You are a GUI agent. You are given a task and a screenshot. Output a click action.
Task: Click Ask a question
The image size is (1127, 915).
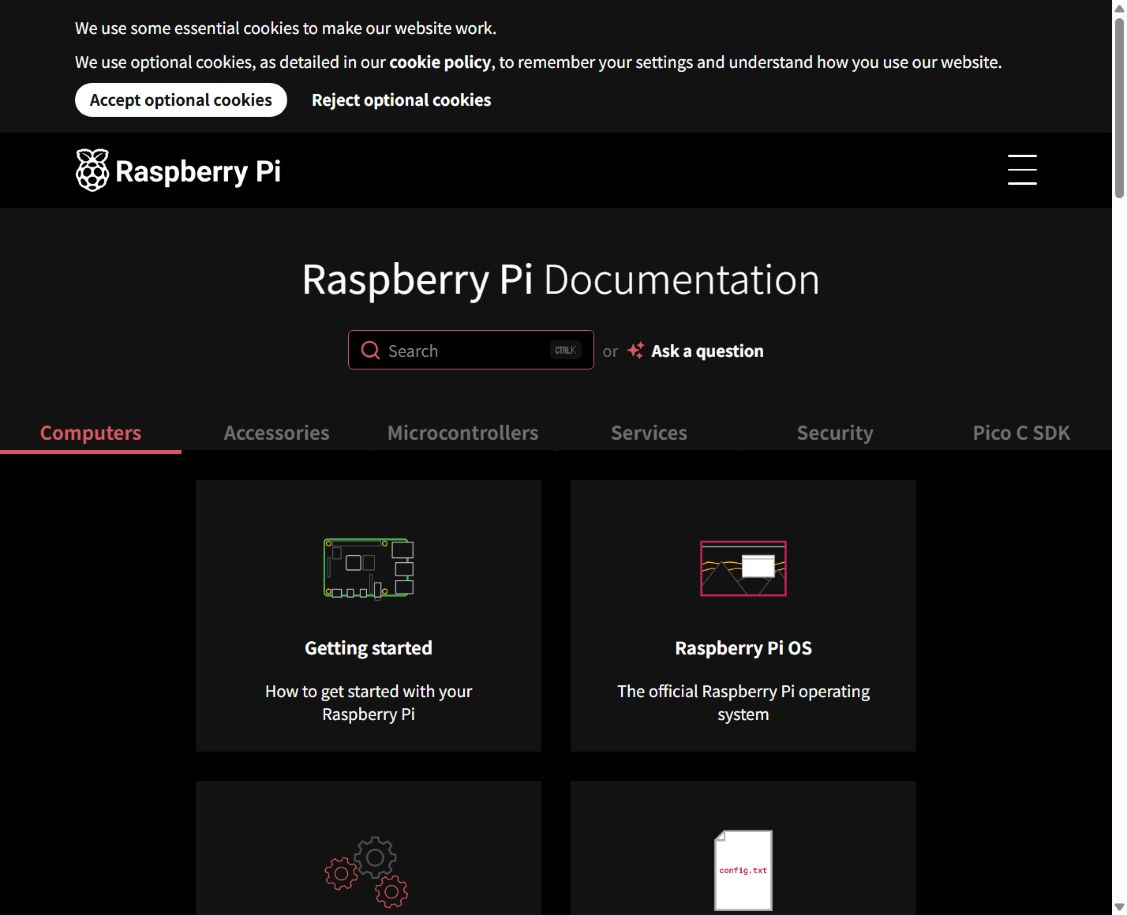707,351
